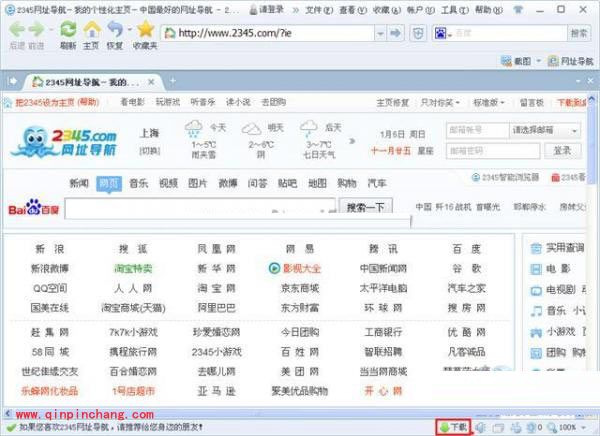Click 把2345设为主页 link

[x=46, y=102]
